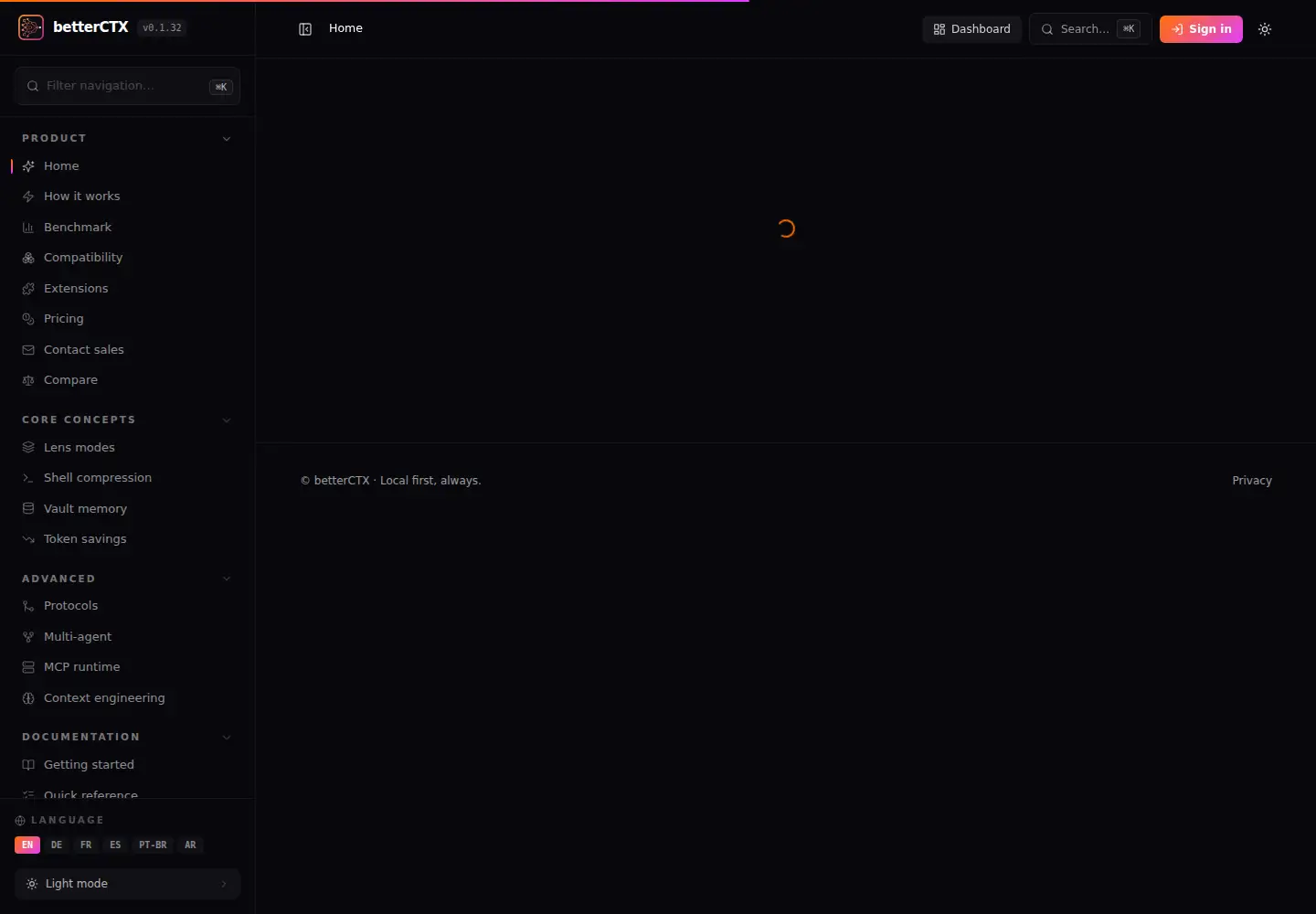Screen dimensions: 1316x914
Task: Switch language to PT-BR
Action: [x=153, y=845]
